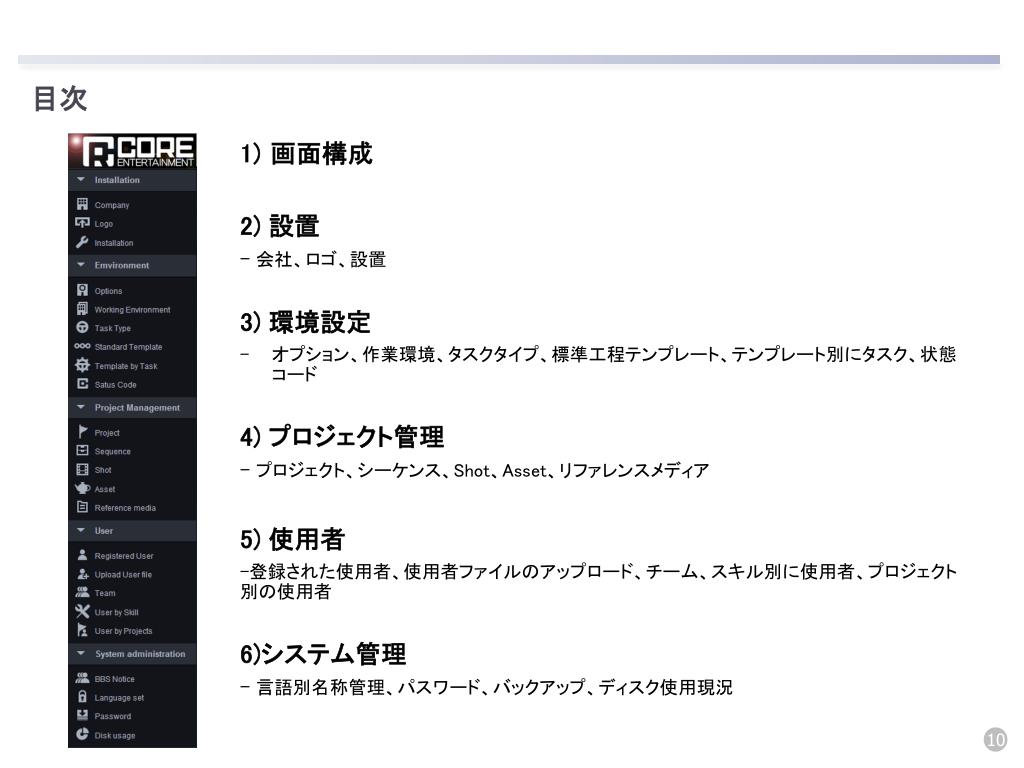Viewport: 1024px width, 768px height.
Task: Click the User section header label
Action: [x=103, y=531]
